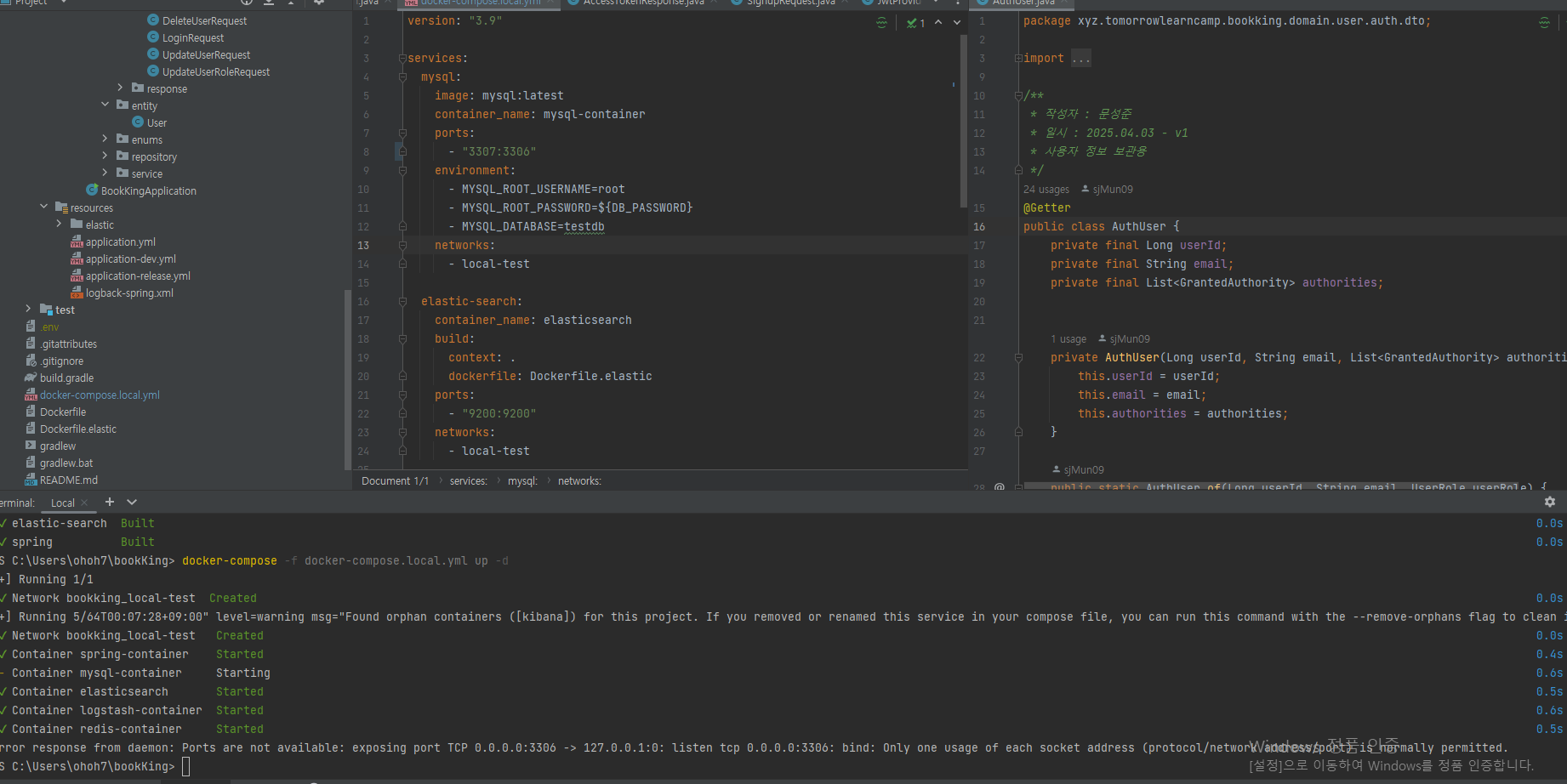Click the class icon beside DeleteUserRequest
The image size is (1567, 784).
153,20
